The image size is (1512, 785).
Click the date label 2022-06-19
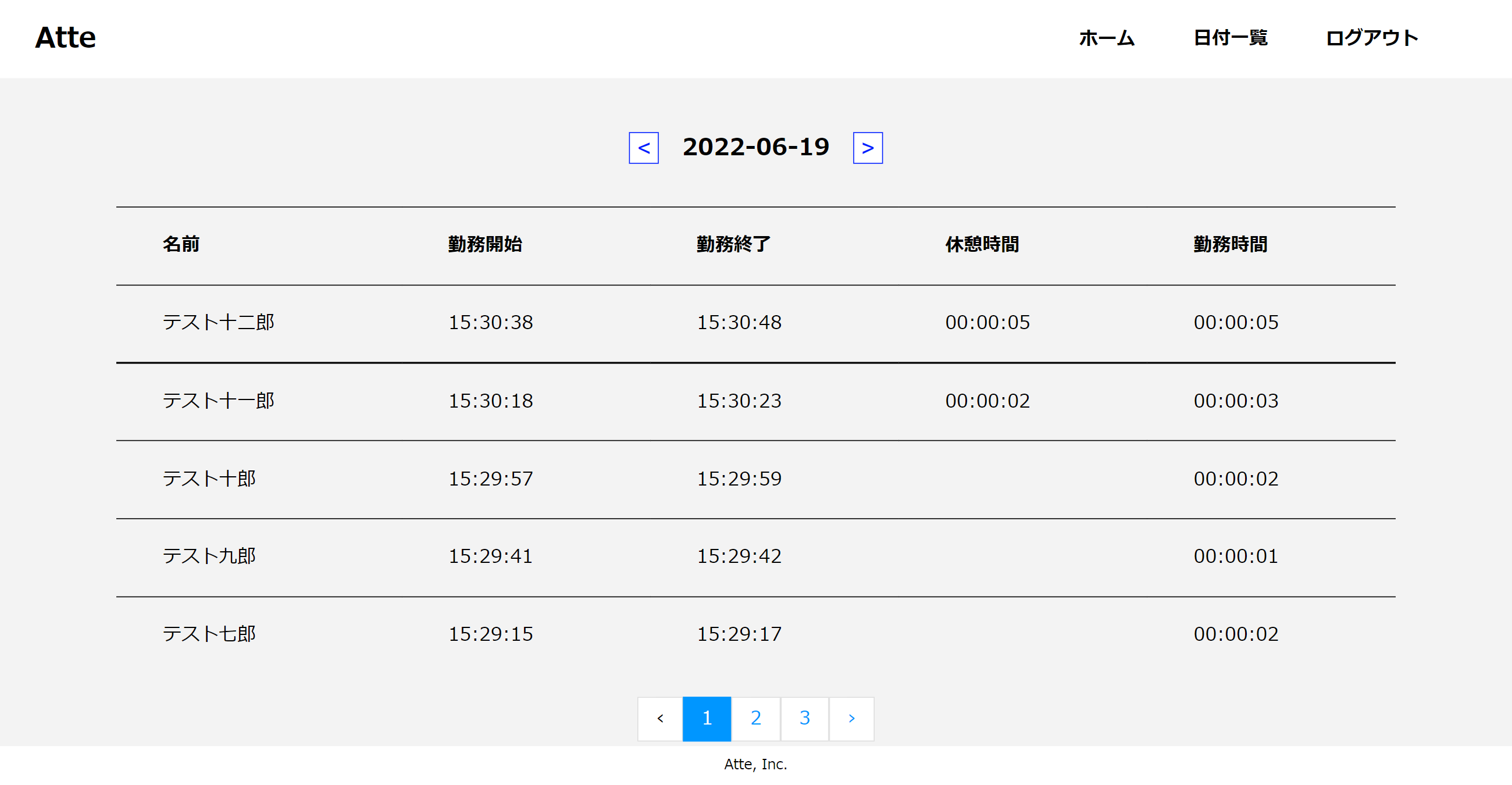(756, 147)
